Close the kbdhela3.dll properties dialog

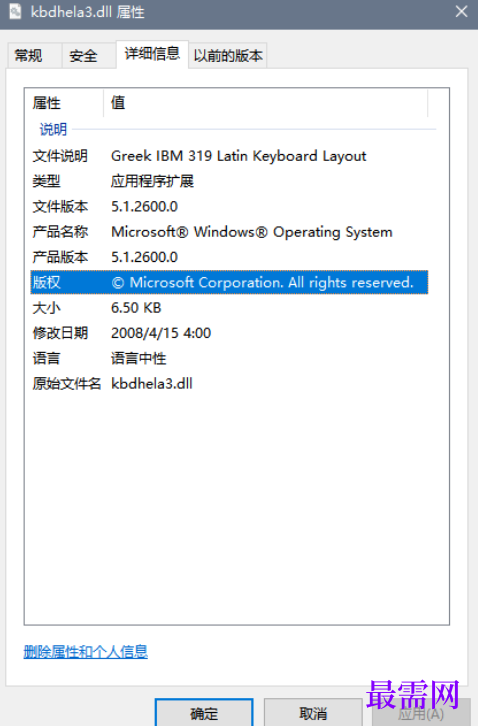coord(461,12)
